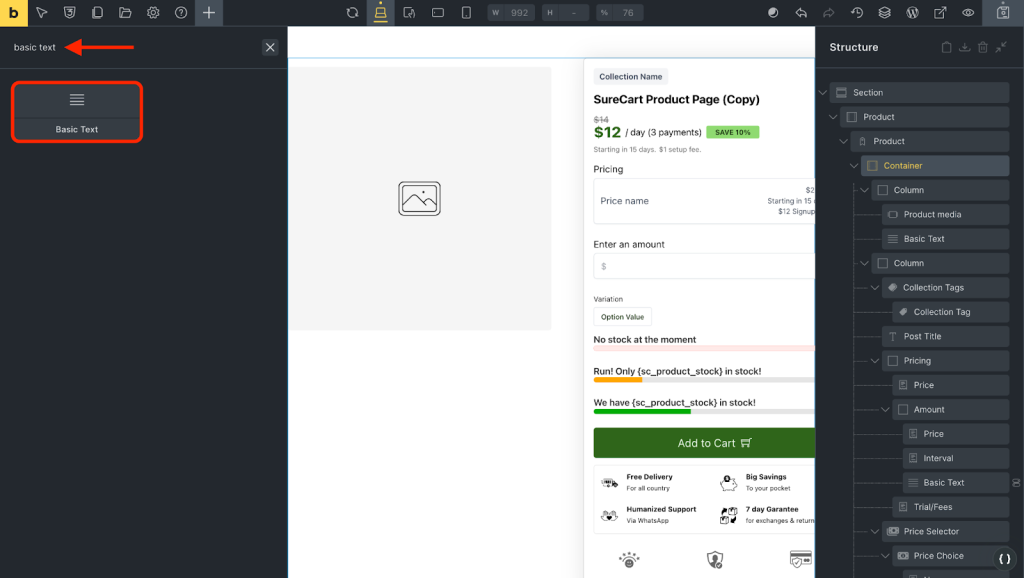The image size is (1024, 578).
Task: Click the undo arrow in the toolbar
Action: pos(801,13)
